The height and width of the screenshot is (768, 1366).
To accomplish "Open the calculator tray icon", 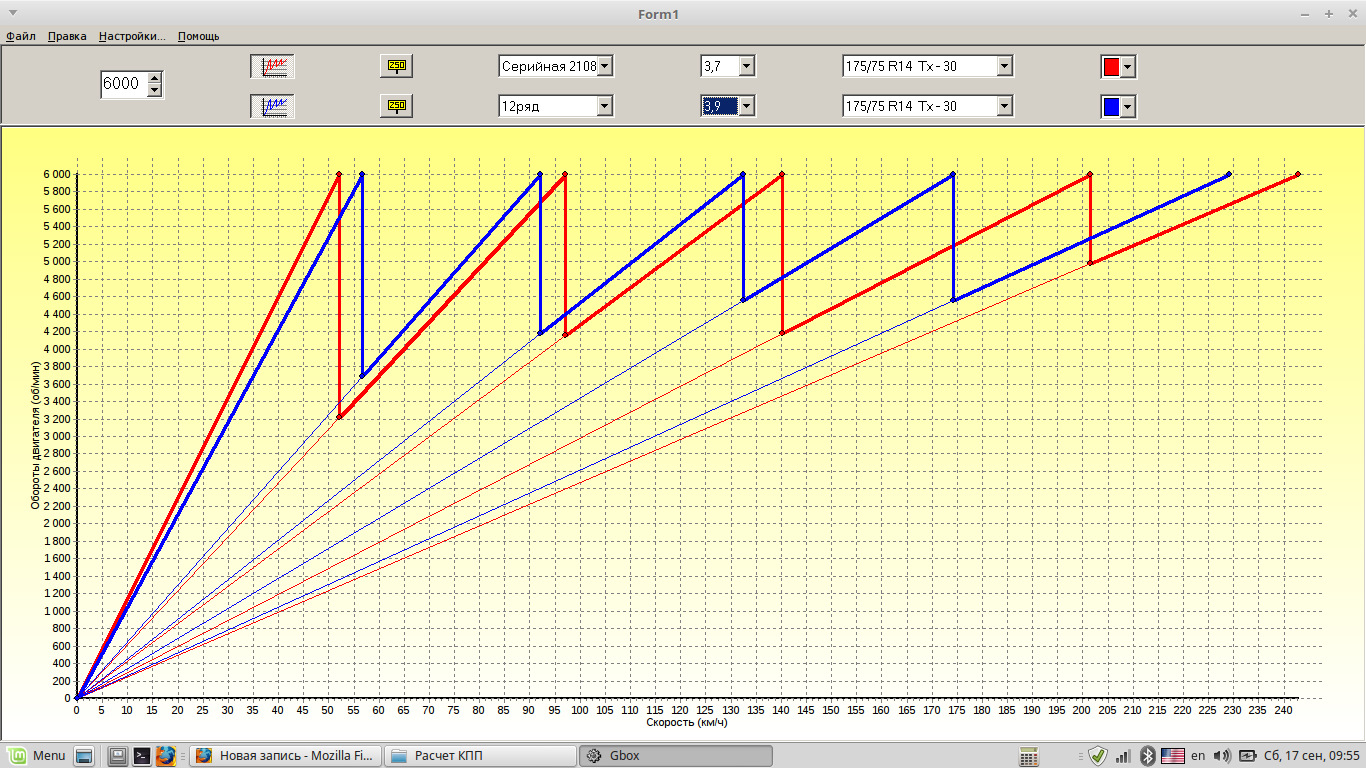I will (x=1029, y=756).
